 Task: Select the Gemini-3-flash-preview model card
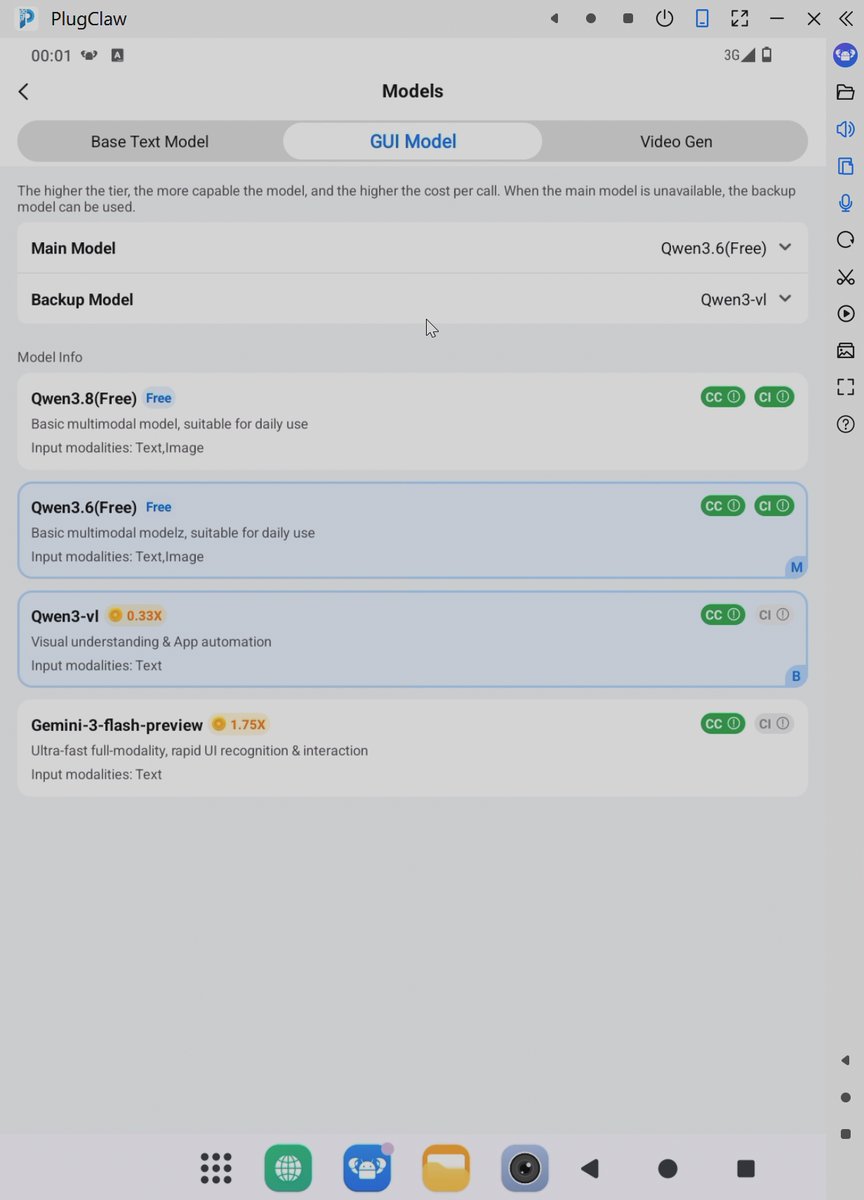click(412, 748)
